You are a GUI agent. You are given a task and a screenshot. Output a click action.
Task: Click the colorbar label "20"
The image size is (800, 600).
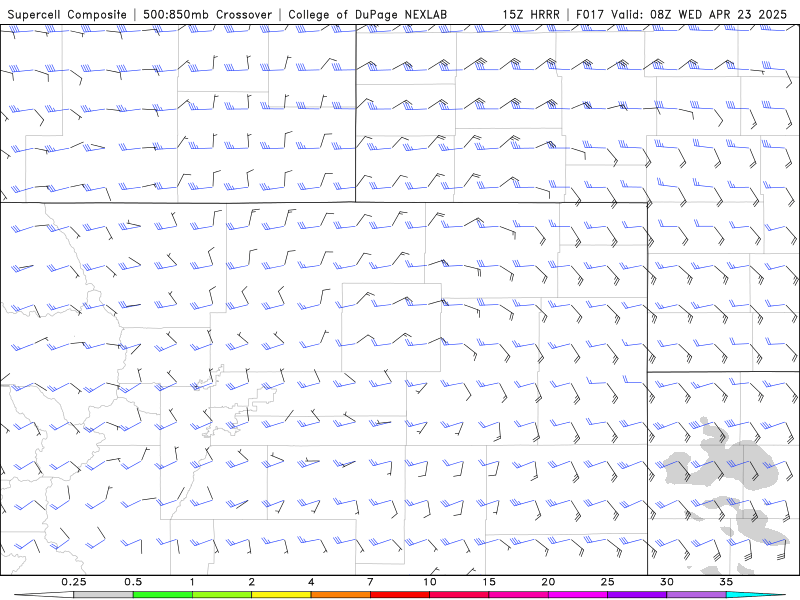click(548, 582)
